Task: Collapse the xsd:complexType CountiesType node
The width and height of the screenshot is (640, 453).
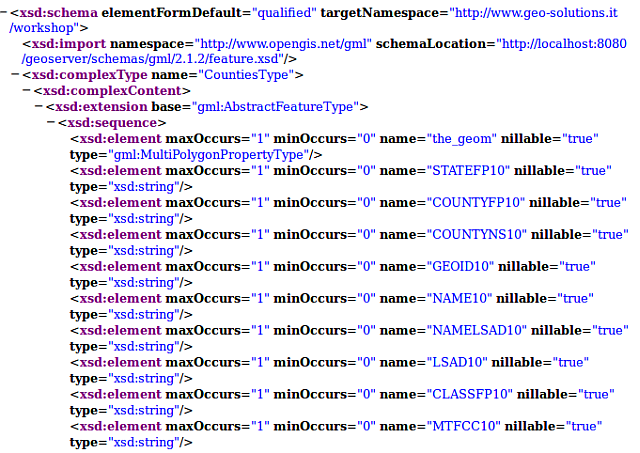Action: click(x=16, y=75)
